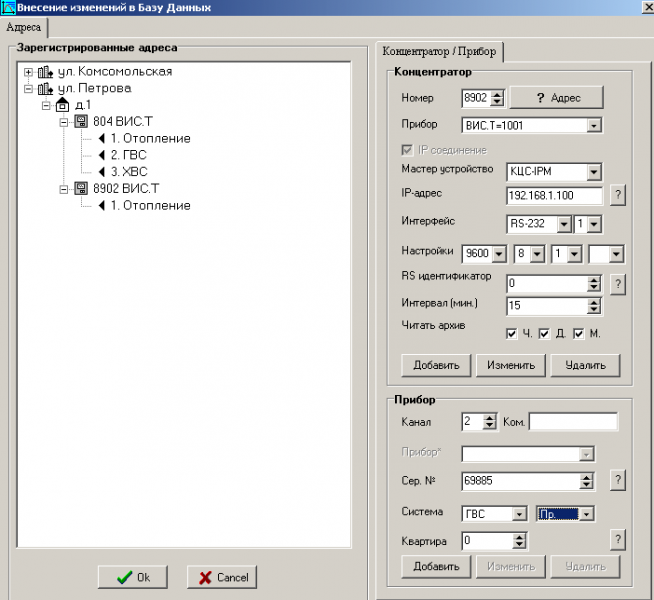654x600 pixels.
Task: Select the ул. Комсомольская street label
Action: pos(115,72)
